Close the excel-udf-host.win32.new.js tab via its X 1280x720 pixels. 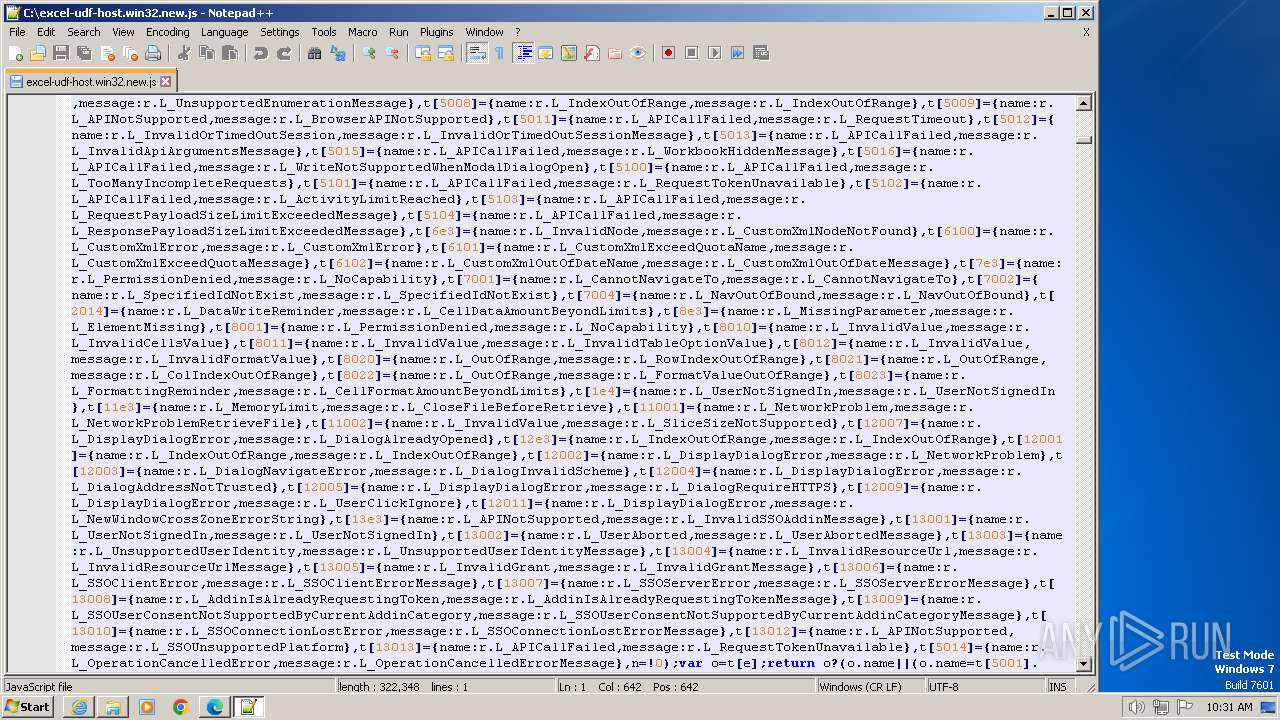pyautogui.click(x=165, y=81)
